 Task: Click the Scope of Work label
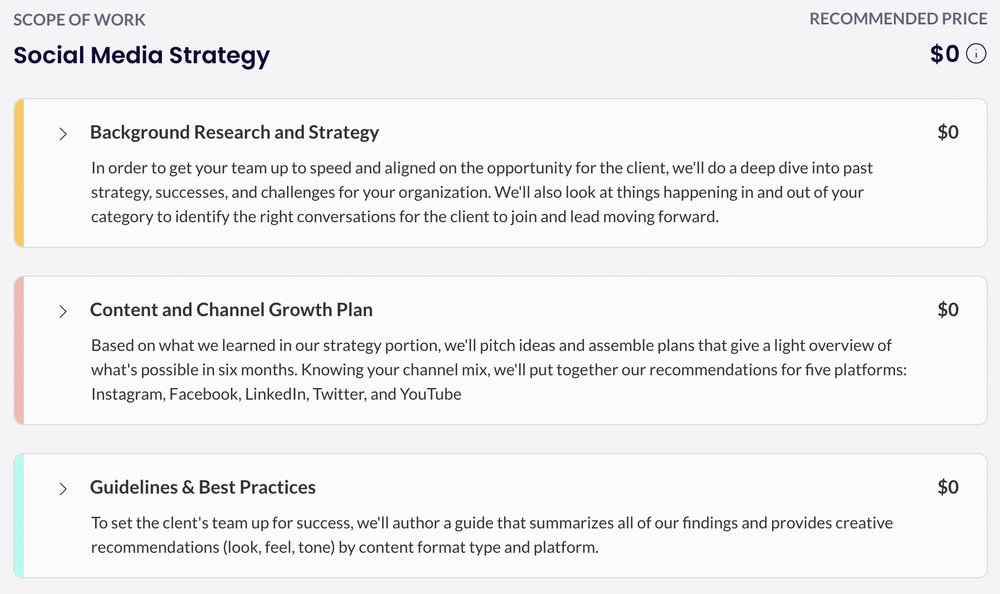[x=79, y=20]
